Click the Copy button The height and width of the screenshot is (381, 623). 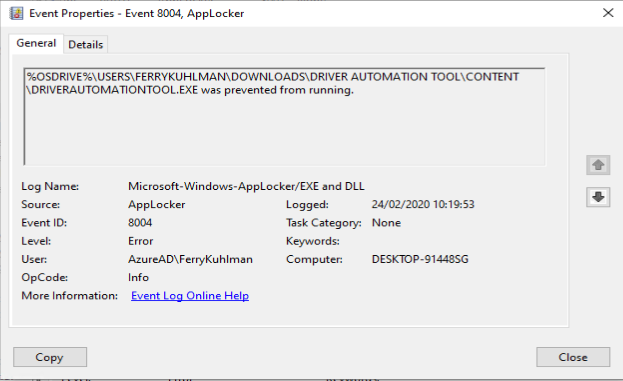point(50,357)
